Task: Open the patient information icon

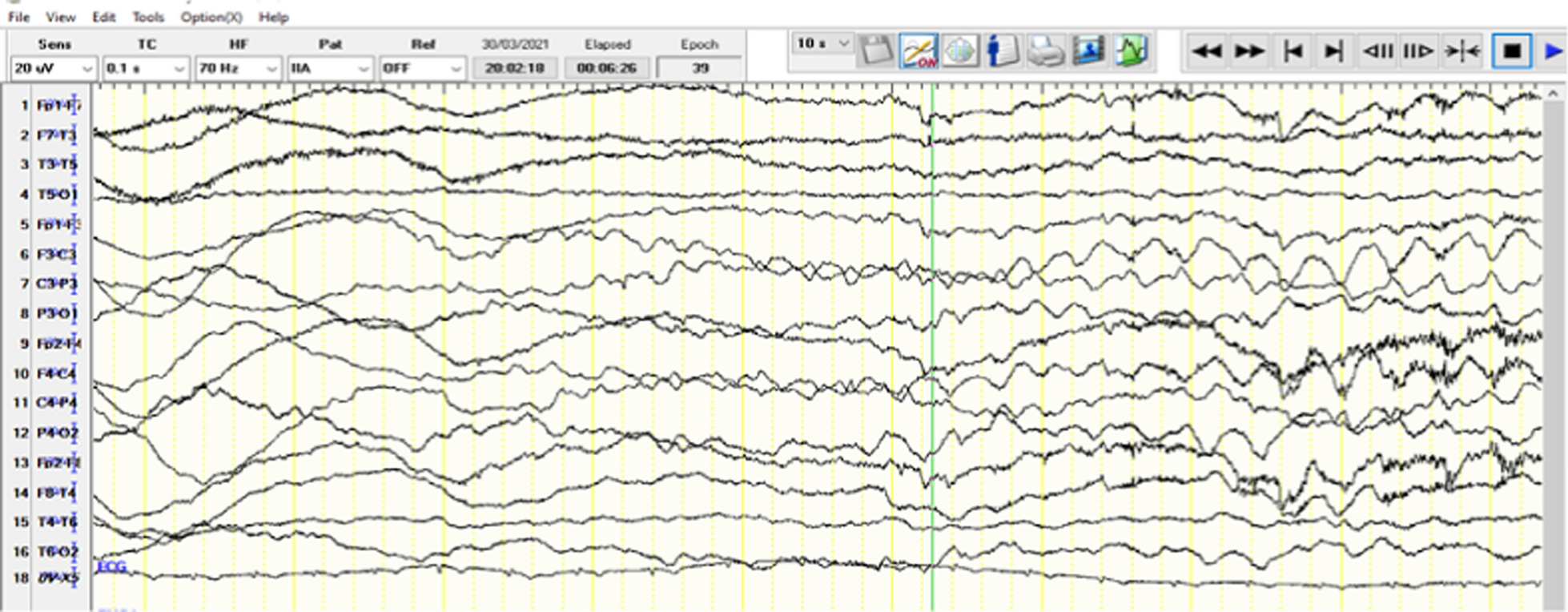Action: point(1001,51)
